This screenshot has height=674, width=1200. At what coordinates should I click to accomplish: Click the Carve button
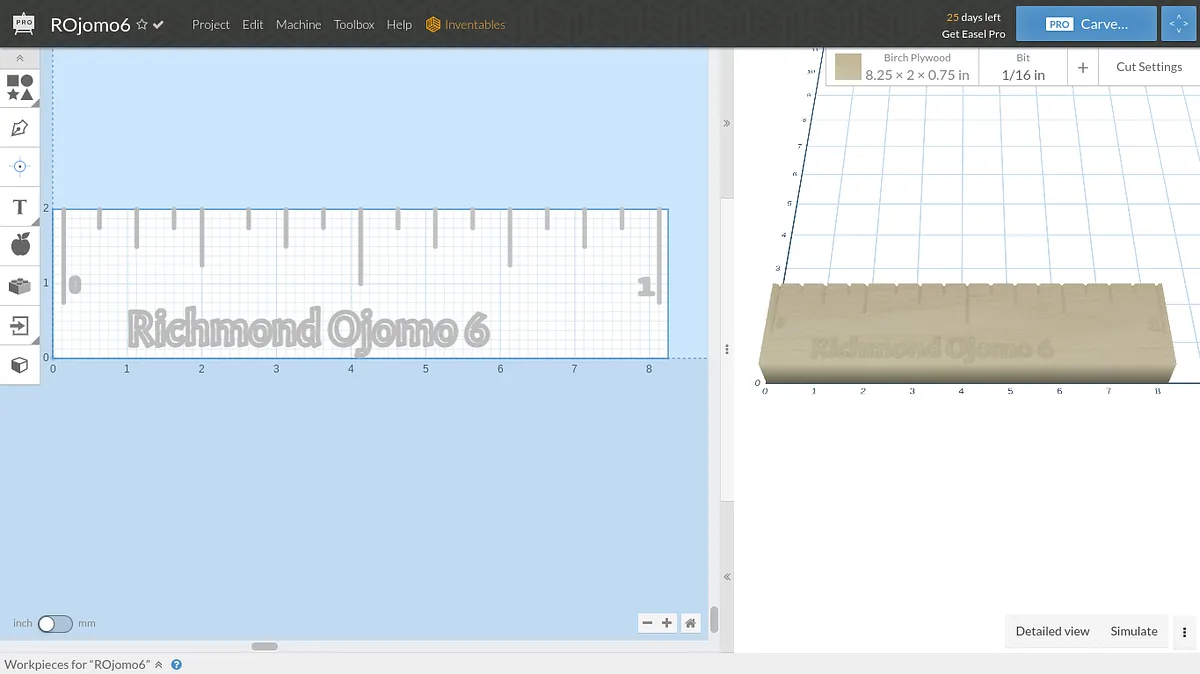1086,24
